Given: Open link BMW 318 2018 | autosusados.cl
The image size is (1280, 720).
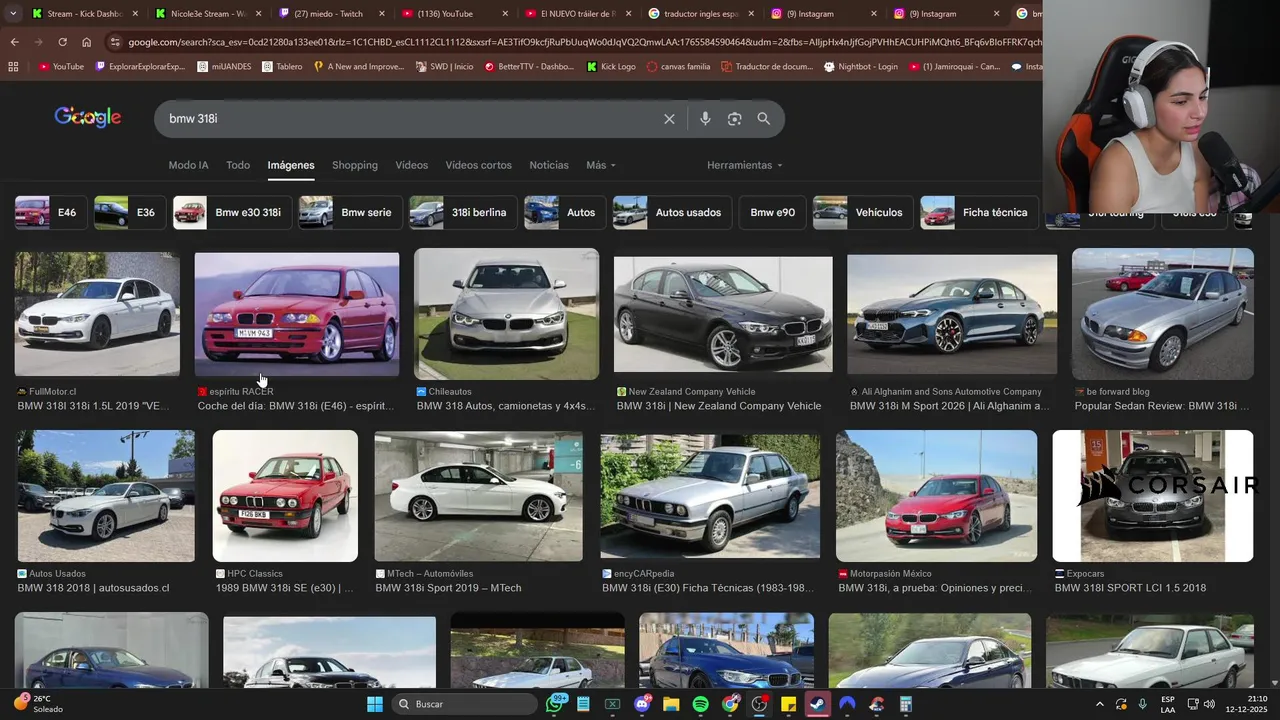Looking at the screenshot, I should [x=93, y=588].
